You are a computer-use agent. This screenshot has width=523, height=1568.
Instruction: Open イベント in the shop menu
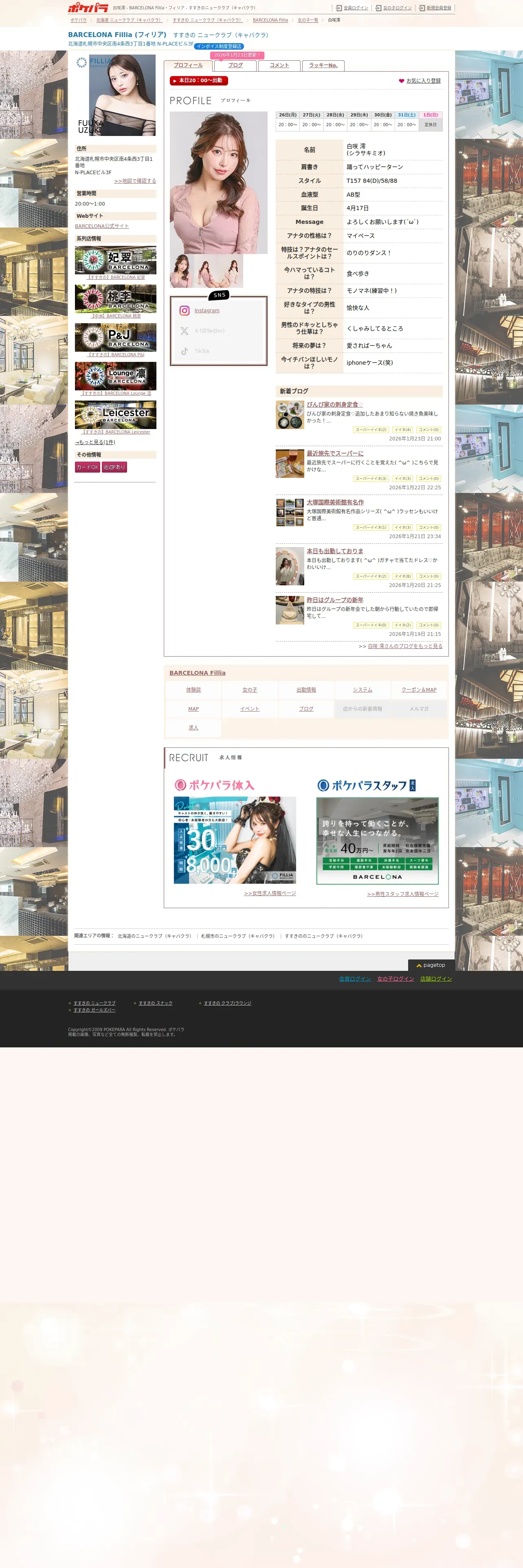coord(250,709)
